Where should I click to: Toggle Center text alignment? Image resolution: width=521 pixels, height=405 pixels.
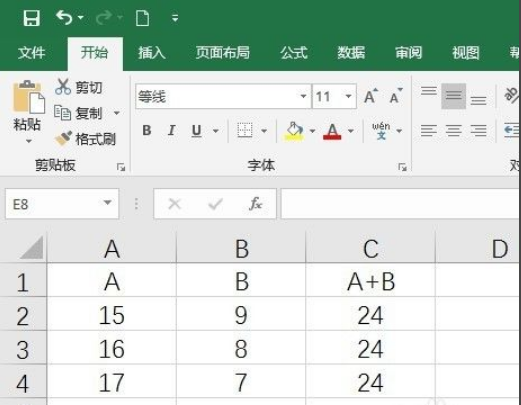[x=454, y=131]
